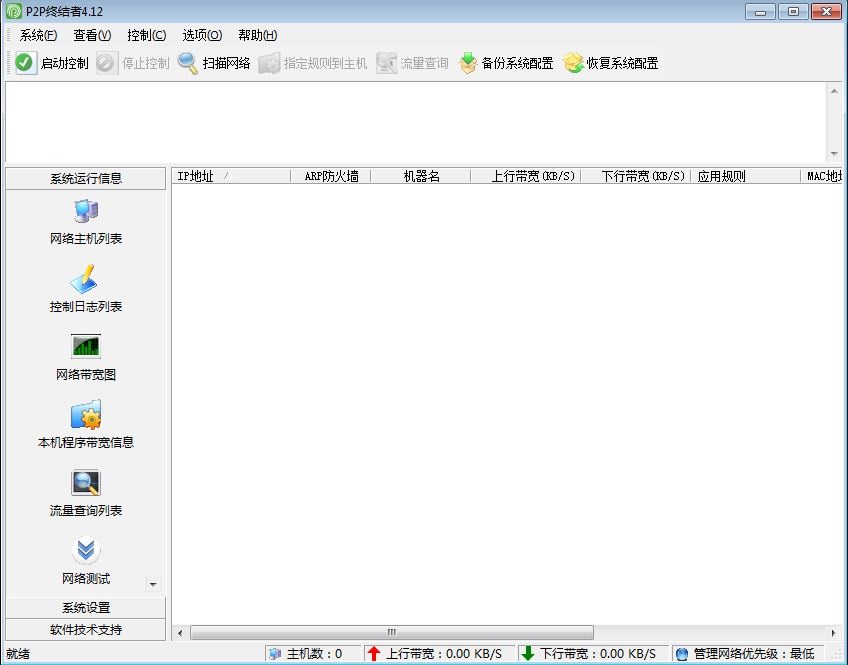
Task: Open the 选项(O) menu
Action: [201, 35]
